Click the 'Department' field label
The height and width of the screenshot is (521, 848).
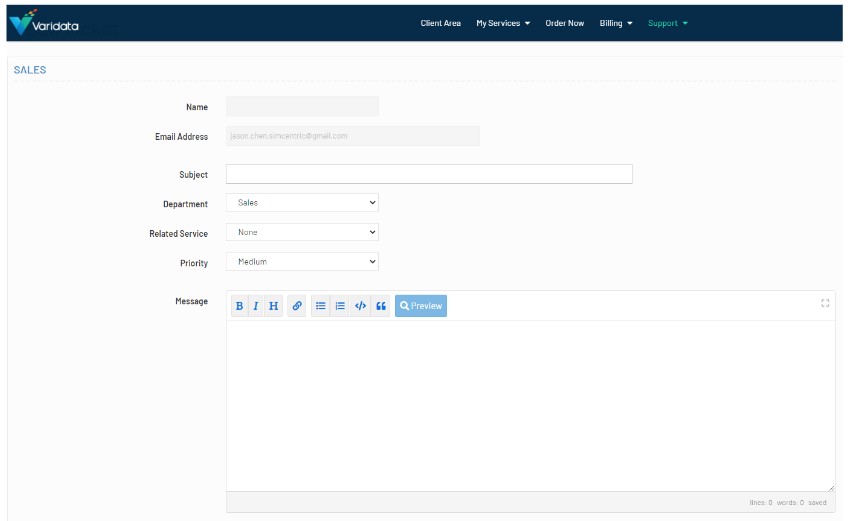(x=186, y=204)
